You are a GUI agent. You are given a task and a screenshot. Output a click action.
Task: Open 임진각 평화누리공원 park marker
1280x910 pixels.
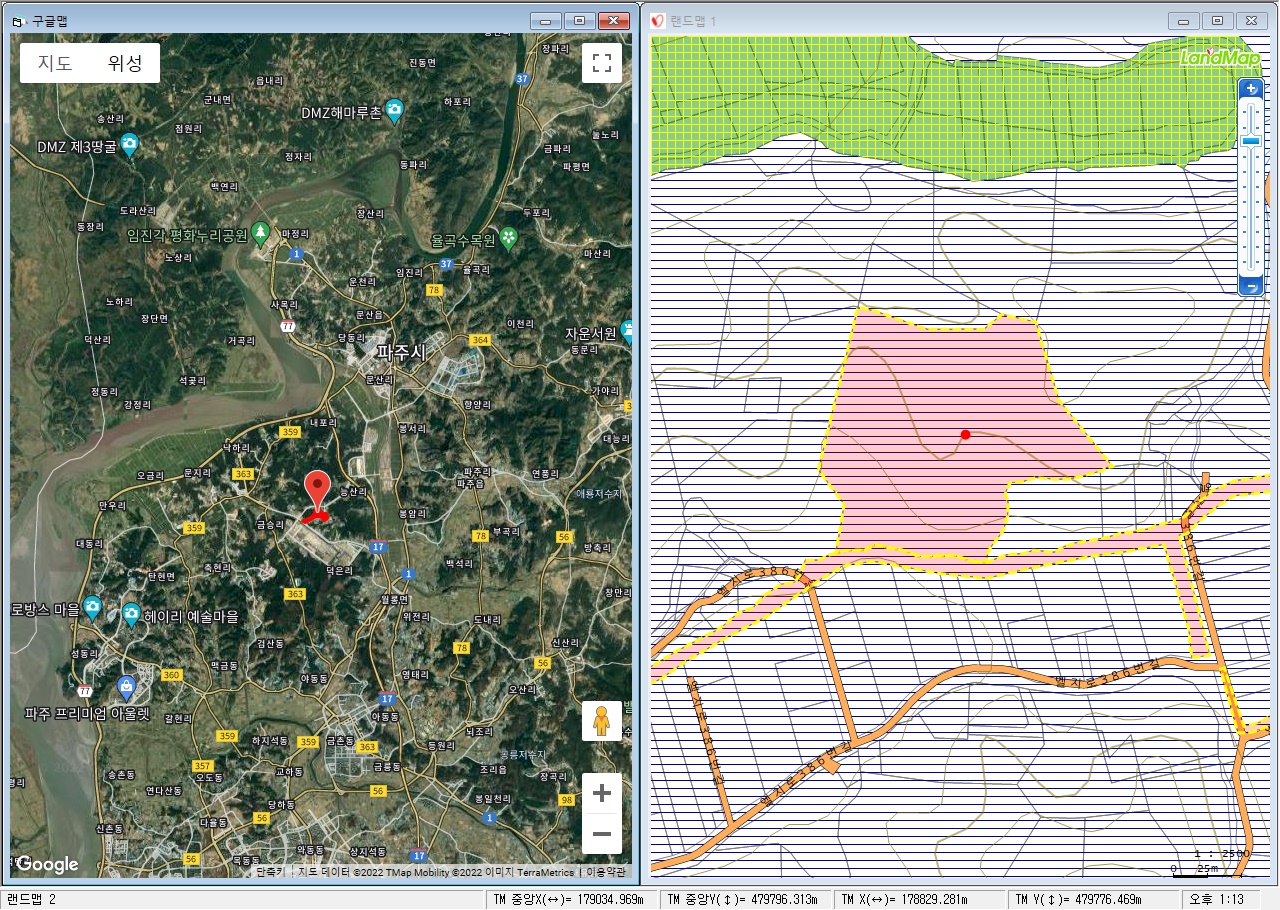(261, 235)
